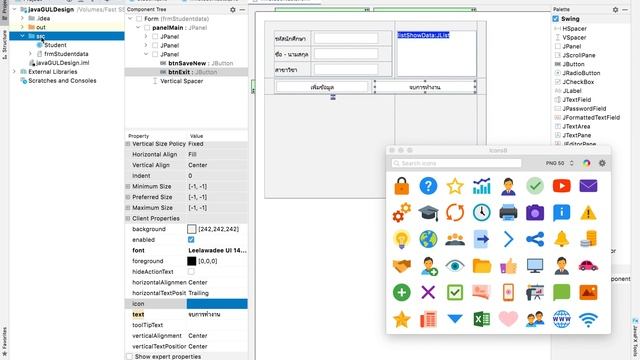Toggle the hideActionText checkbox
Screen dimensions: 640x360
191,271
